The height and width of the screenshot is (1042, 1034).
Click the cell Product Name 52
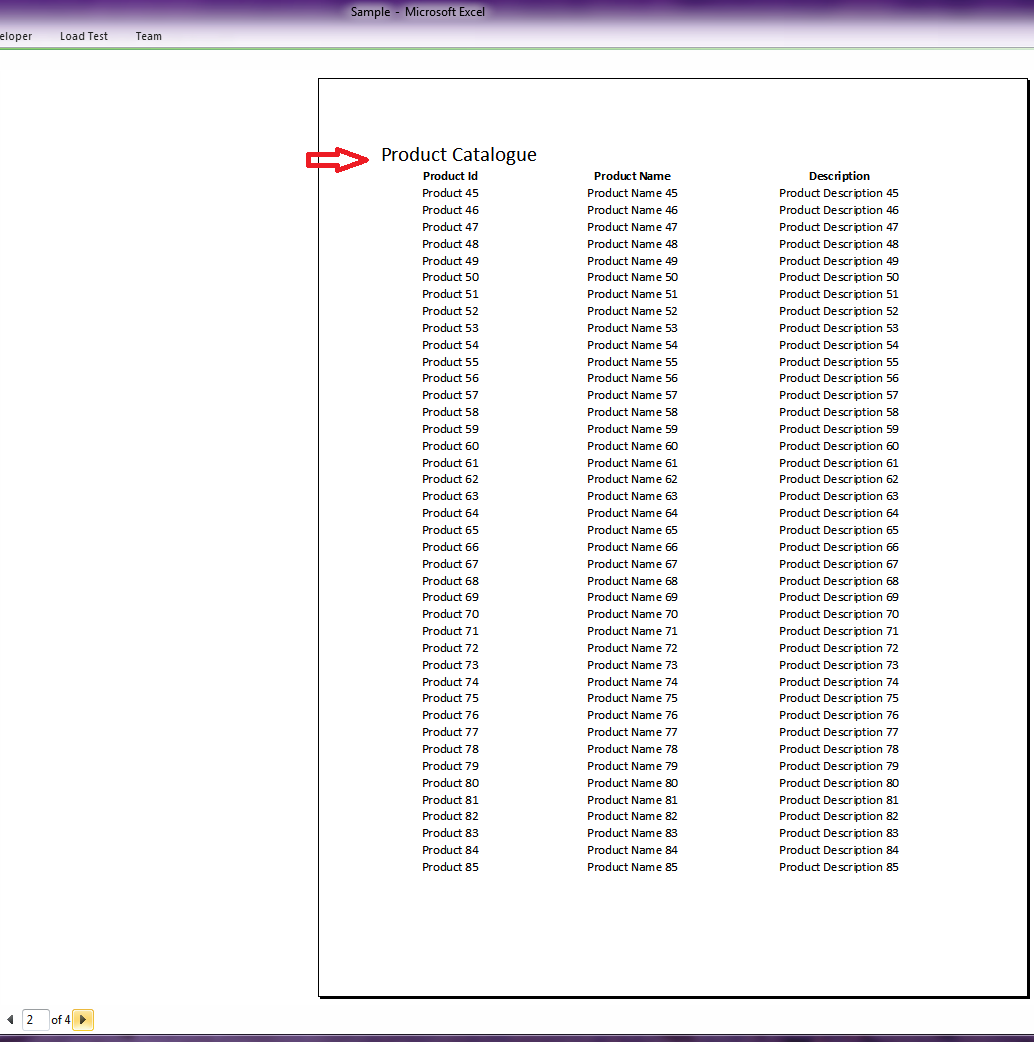632,311
